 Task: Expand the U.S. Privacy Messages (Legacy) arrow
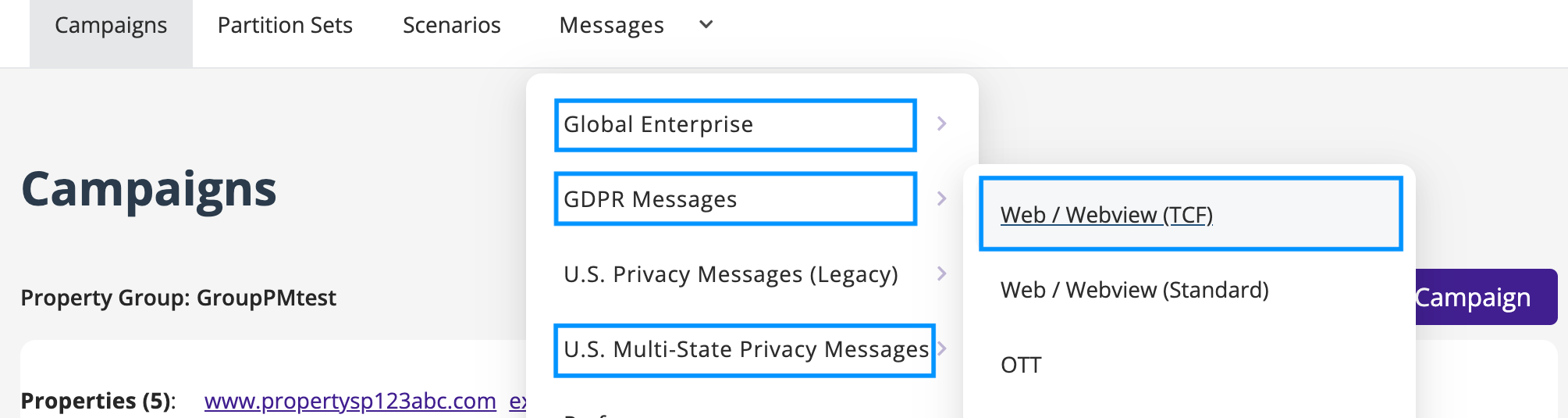(942, 273)
